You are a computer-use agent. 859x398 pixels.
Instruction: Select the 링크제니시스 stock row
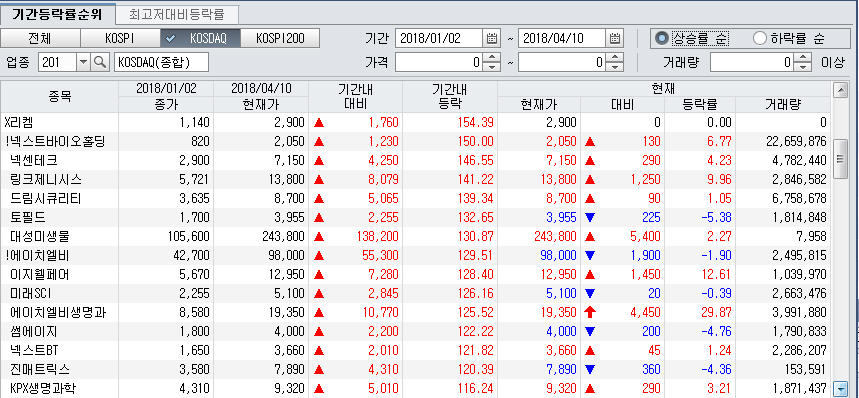(x=415, y=180)
